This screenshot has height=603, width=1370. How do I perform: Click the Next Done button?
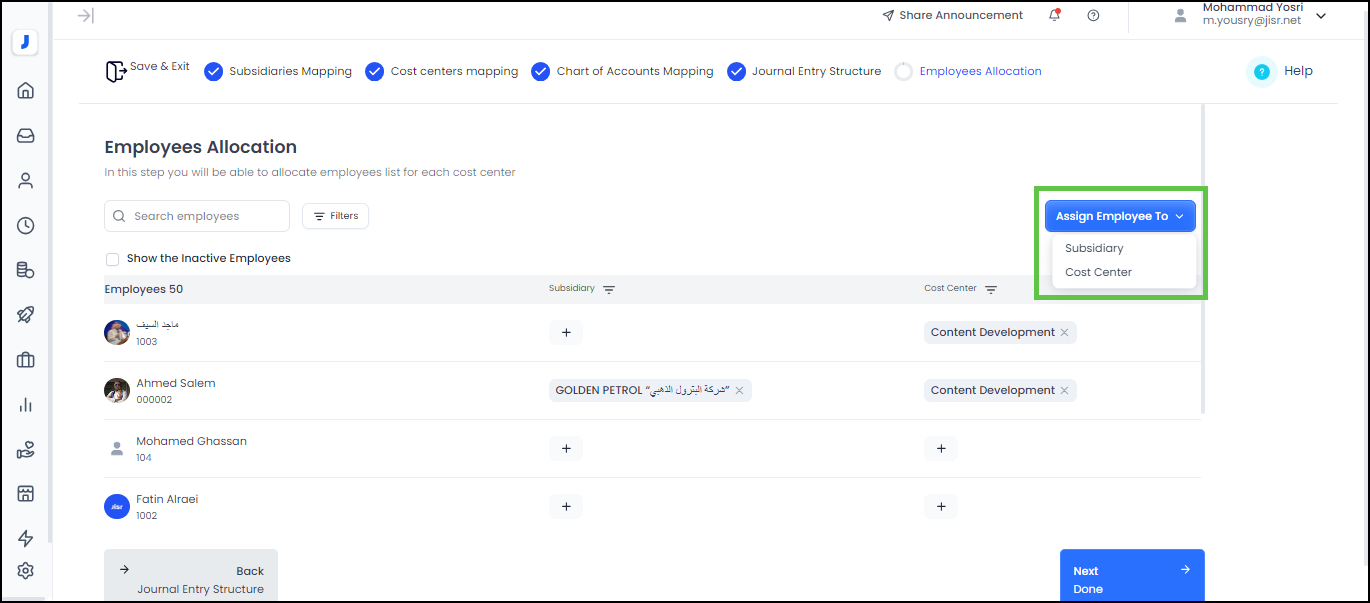[1132, 578]
